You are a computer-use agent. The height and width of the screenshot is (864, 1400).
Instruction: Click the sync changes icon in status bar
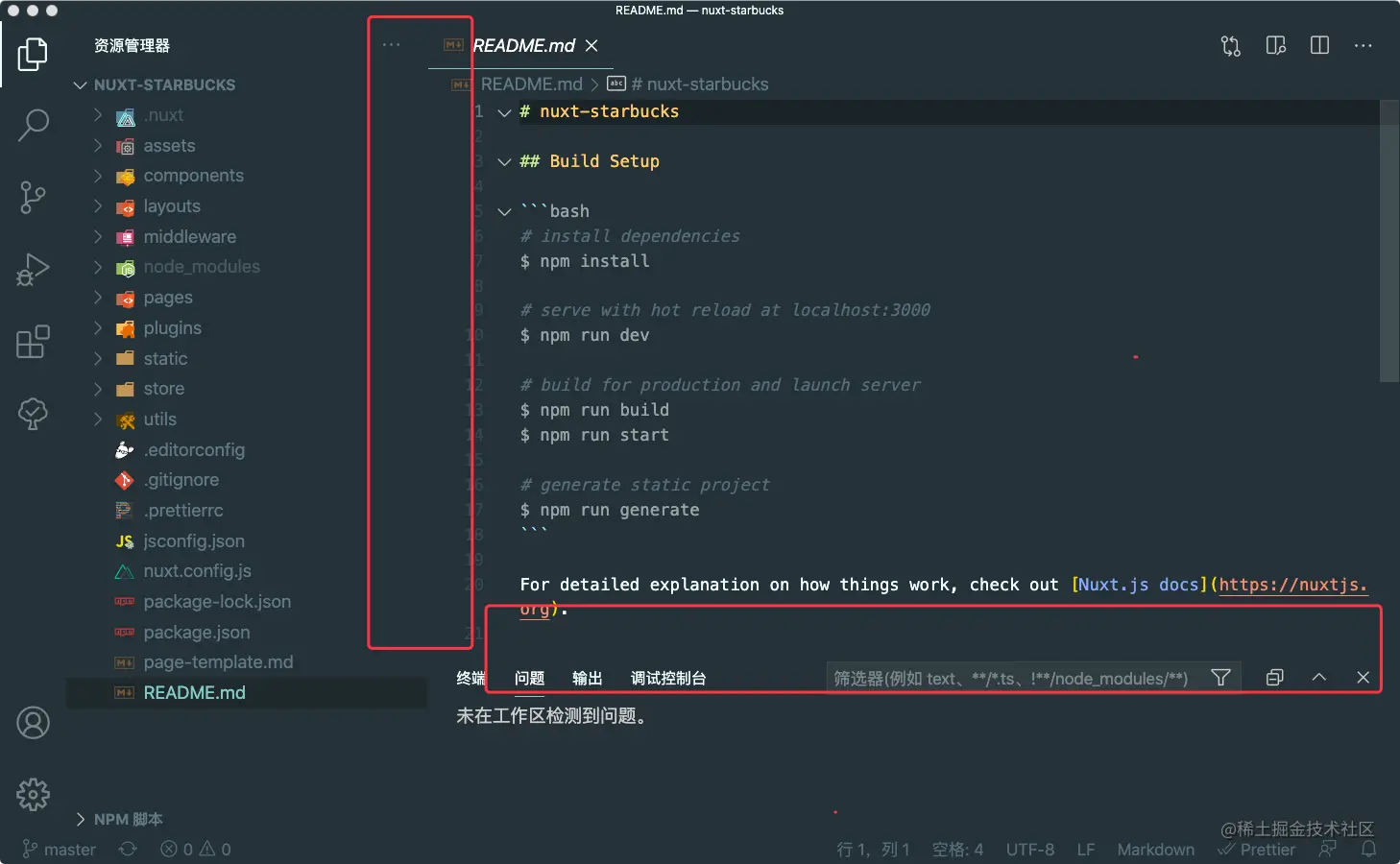click(x=128, y=850)
